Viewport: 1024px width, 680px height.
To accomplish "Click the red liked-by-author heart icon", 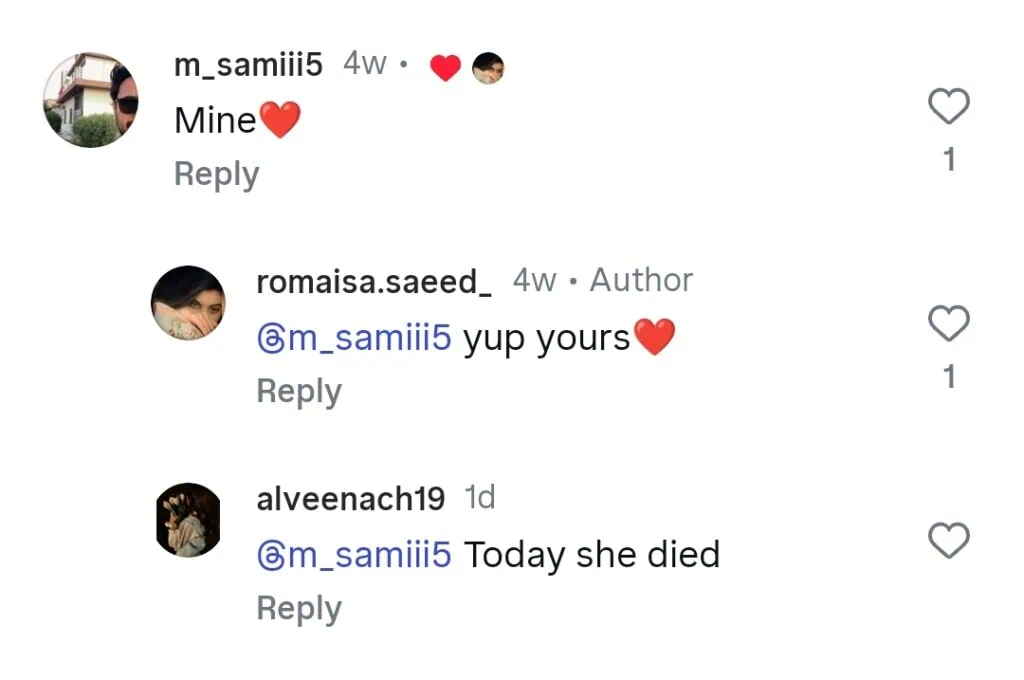I will click(x=445, y=68).
